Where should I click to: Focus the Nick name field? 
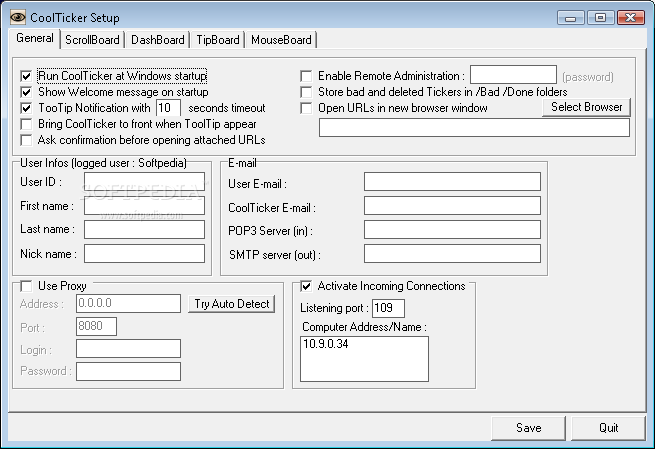click(145, 254)
